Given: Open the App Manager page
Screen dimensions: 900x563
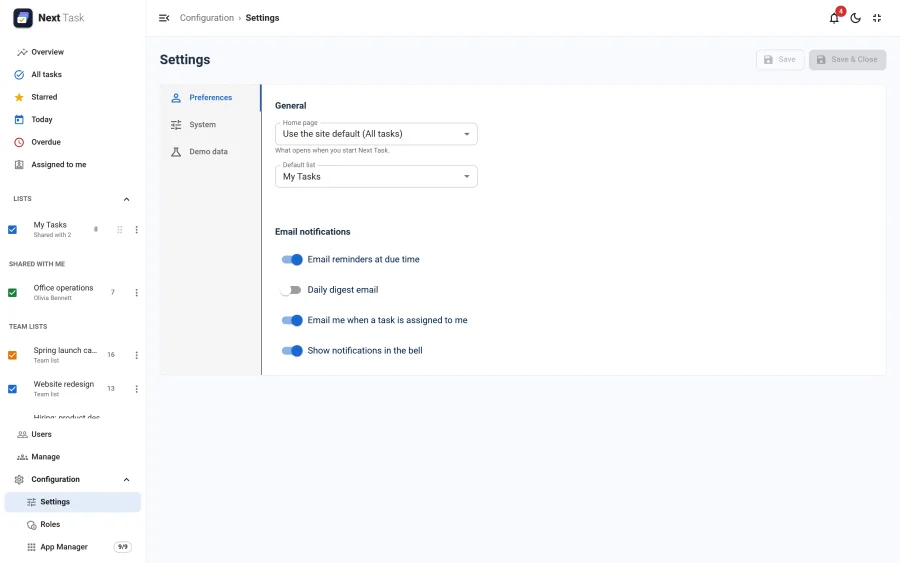Looking at the screenshot, I should (x=73, y=548).
